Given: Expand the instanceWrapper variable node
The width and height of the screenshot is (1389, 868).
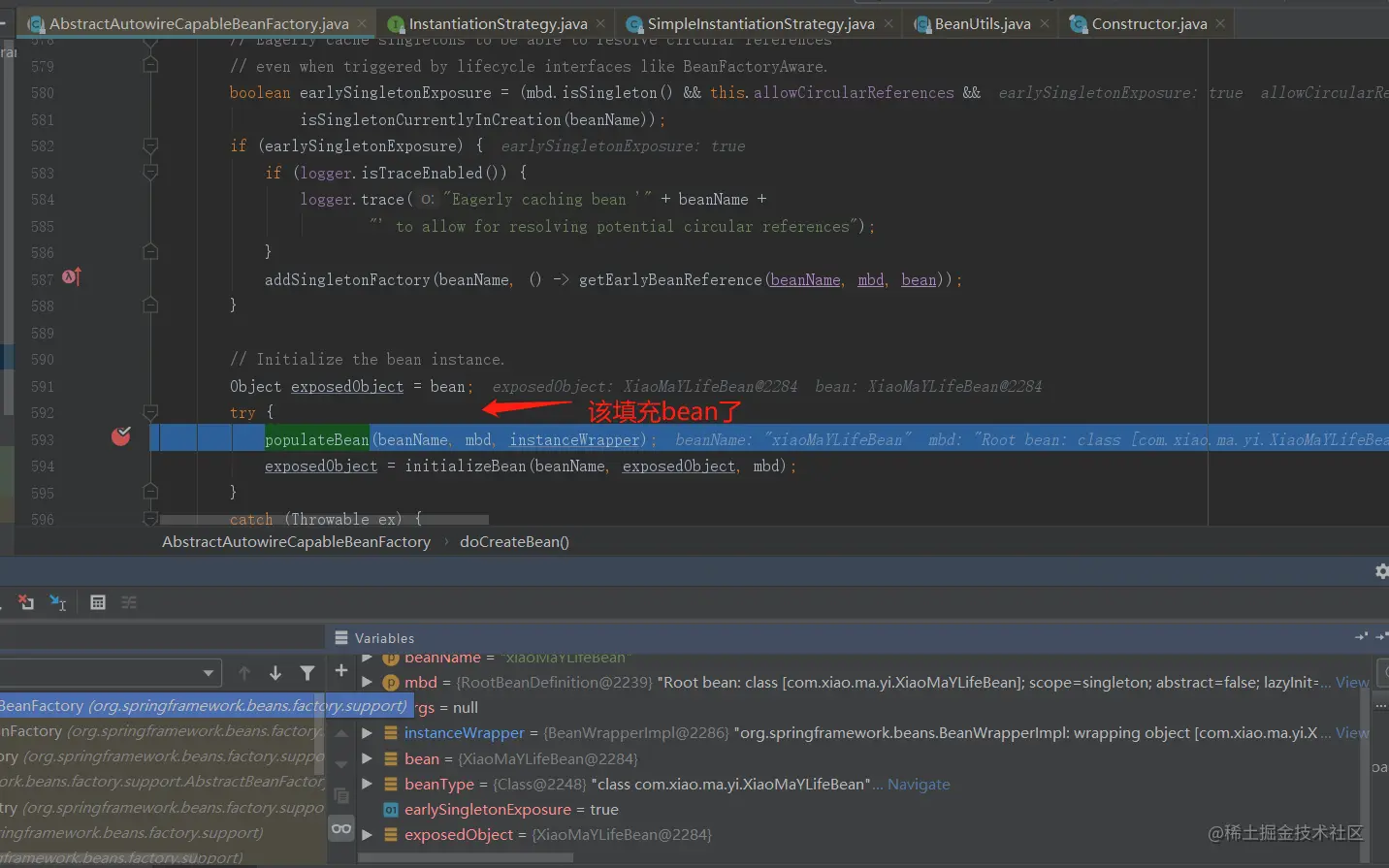Looking at the screenshot, I should point(367,733).
